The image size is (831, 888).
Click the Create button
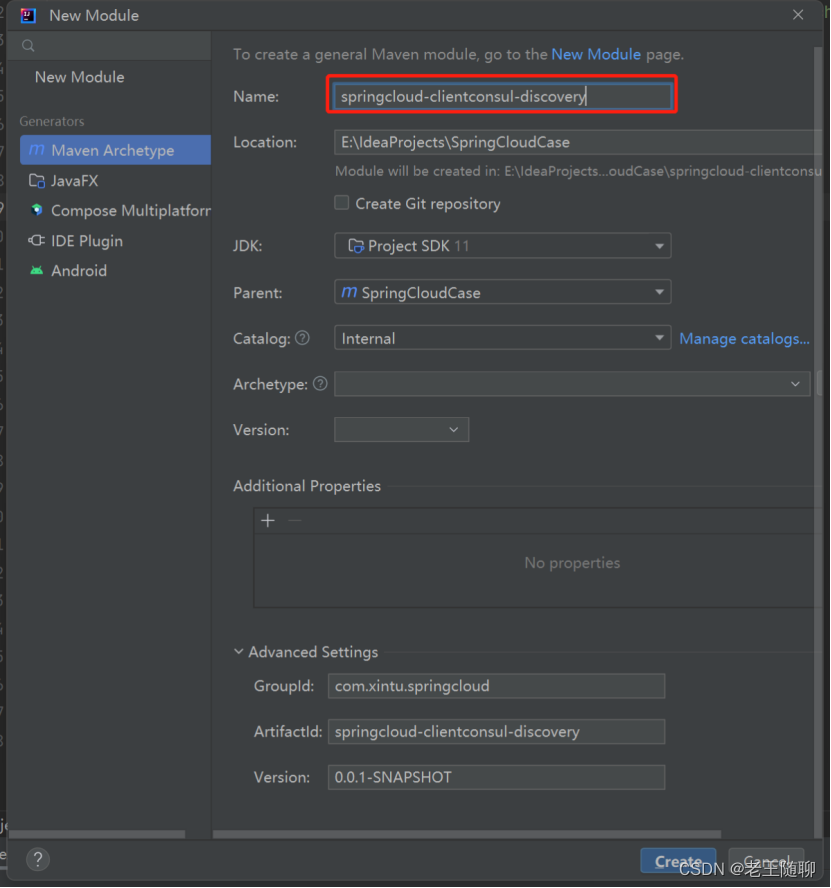click(678, 861)
